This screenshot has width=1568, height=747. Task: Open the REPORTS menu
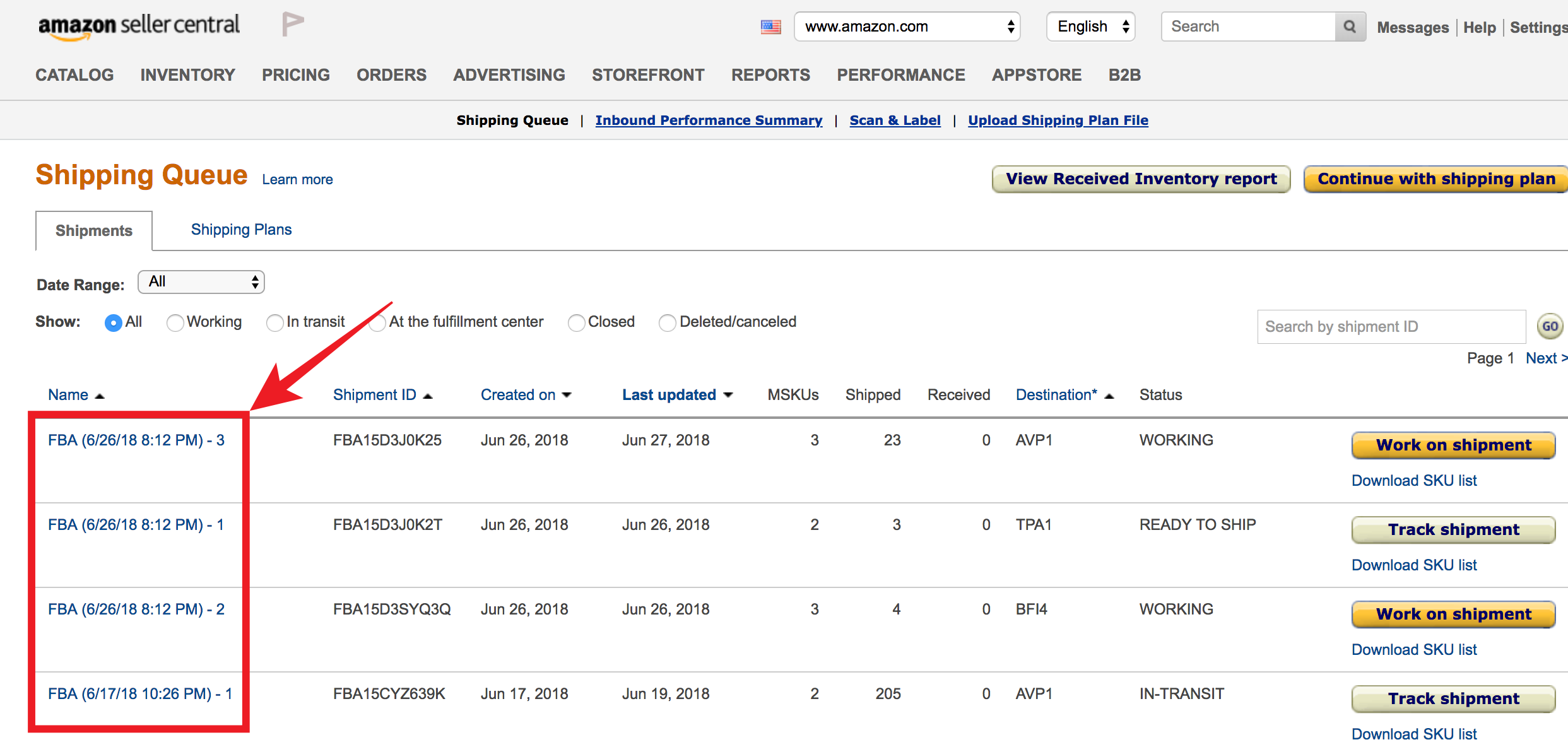[x=770, y=75]
